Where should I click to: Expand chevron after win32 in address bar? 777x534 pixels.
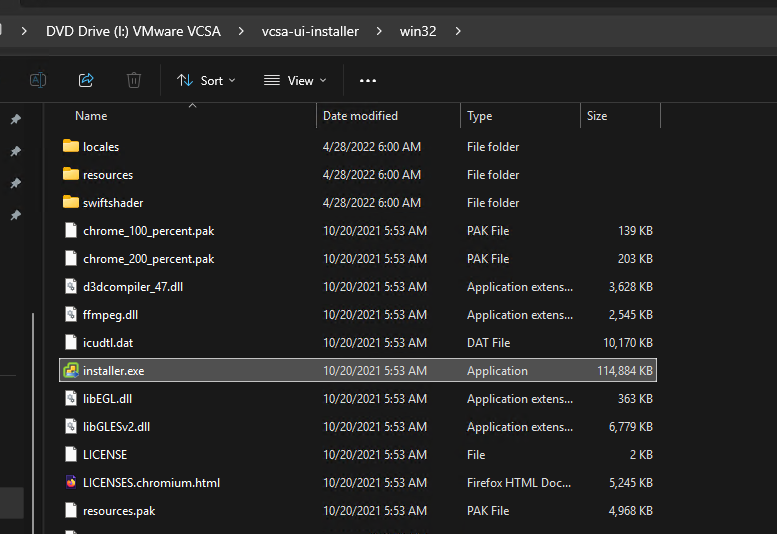click(458, 31)
